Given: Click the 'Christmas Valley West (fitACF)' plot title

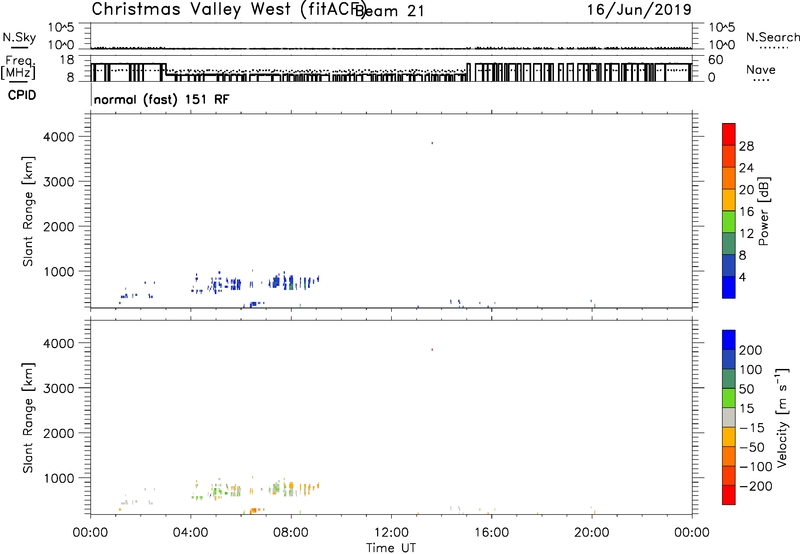Looking at the screenshot, I should click(228, 9).
